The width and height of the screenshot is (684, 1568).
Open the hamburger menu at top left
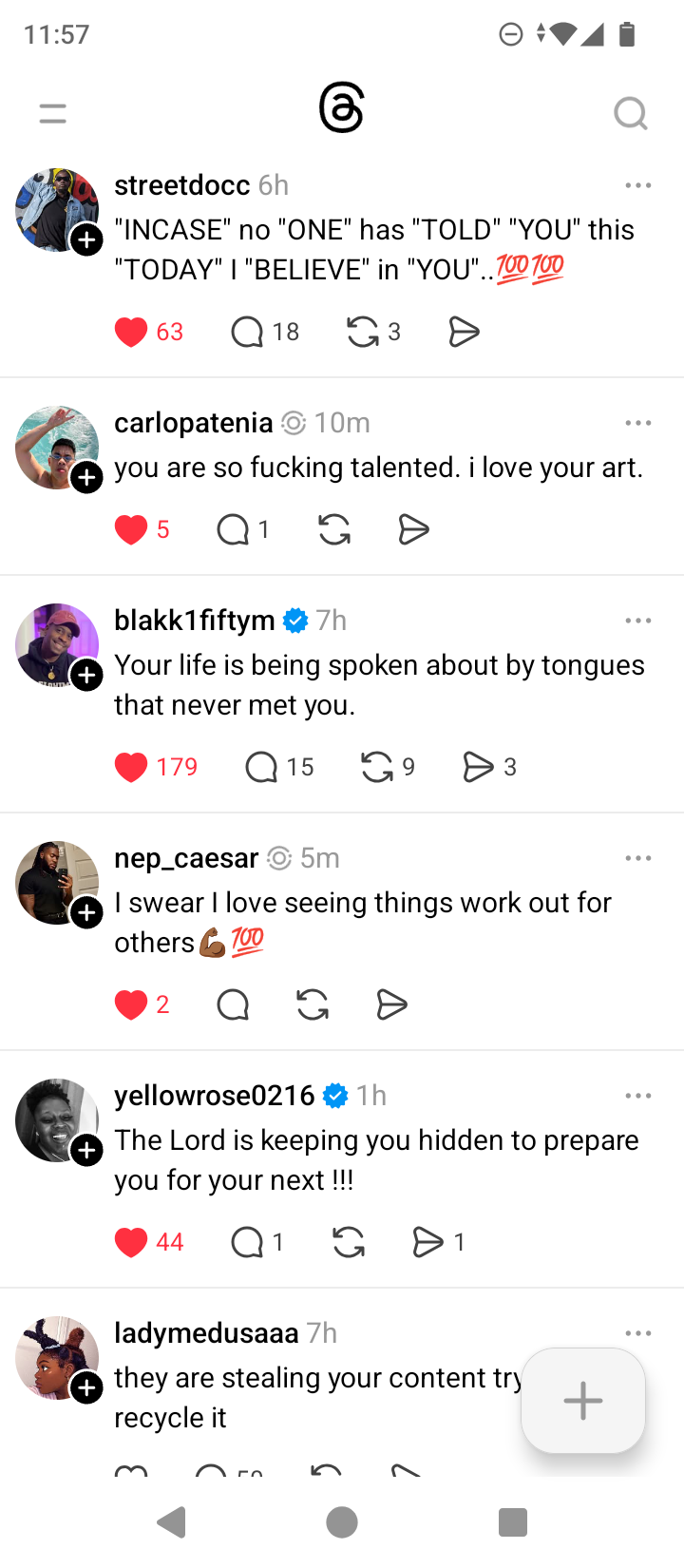tap(53, 114)
